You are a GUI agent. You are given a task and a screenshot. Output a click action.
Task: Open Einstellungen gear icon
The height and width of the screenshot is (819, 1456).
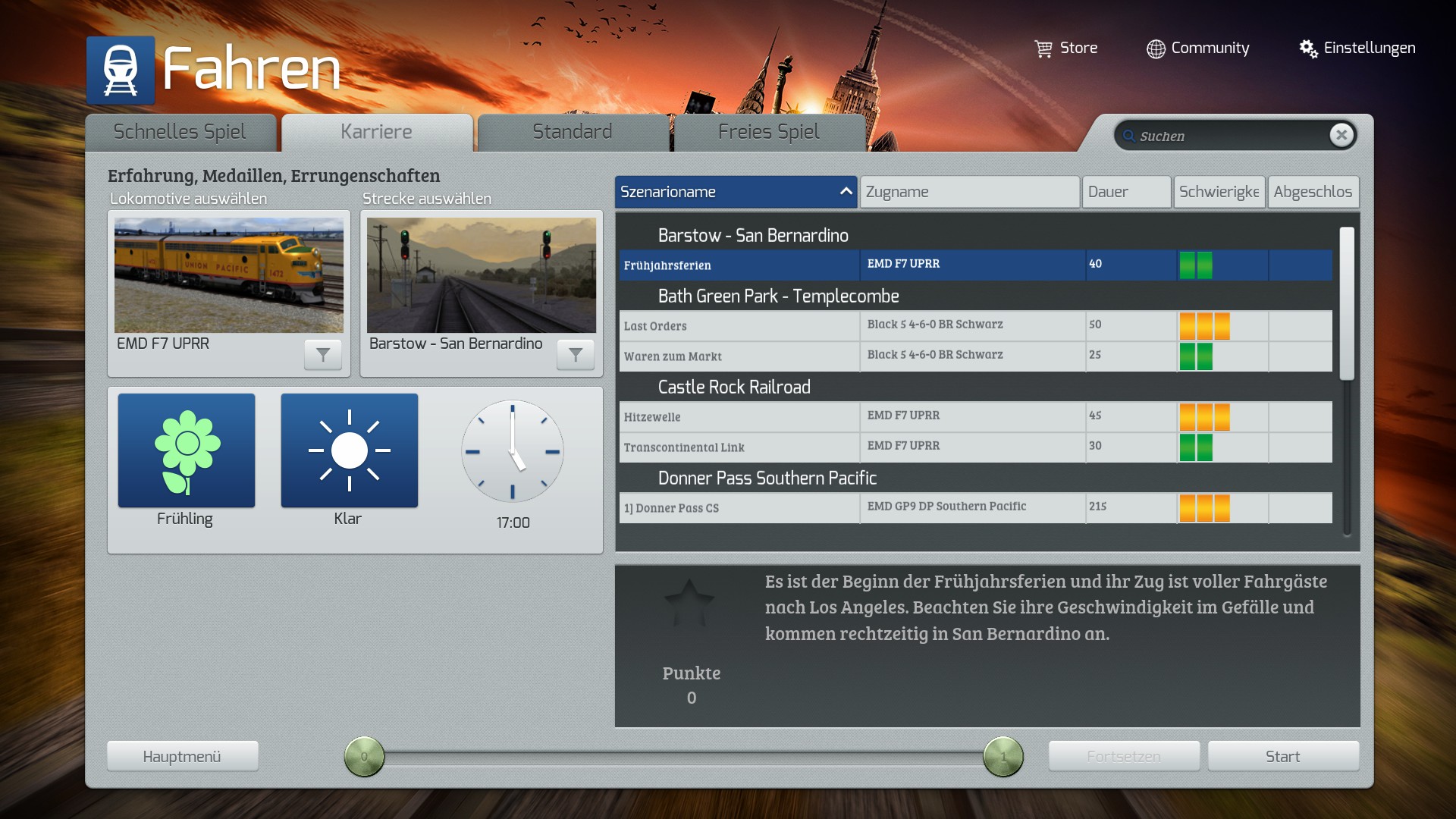[1308, 49]
